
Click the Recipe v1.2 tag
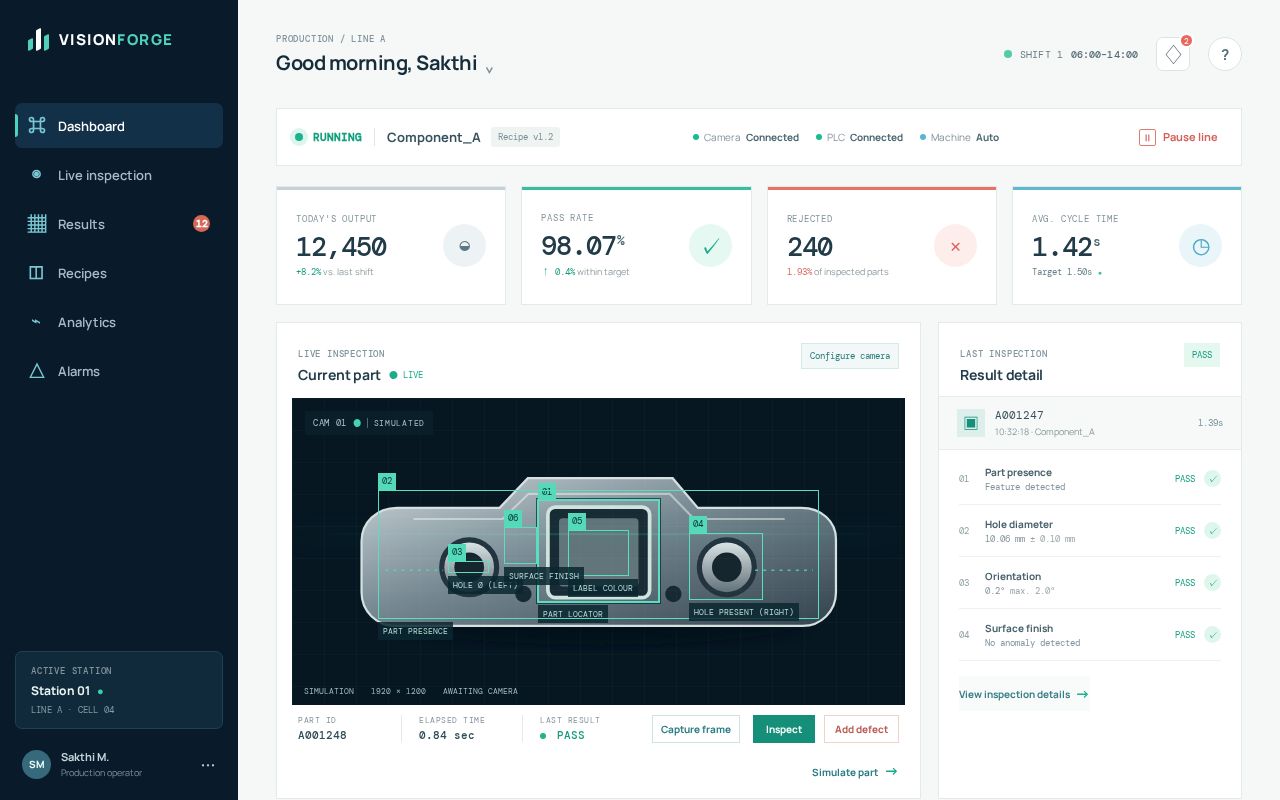tap(525, 137)
